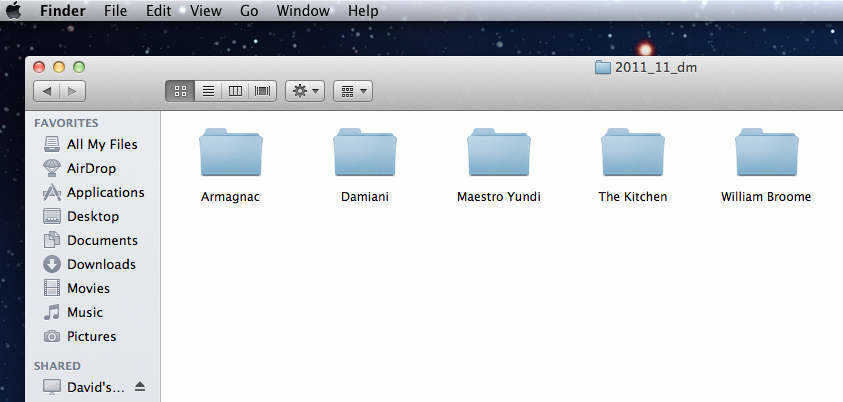Go forward with the right arrow button

coord(72,91)
